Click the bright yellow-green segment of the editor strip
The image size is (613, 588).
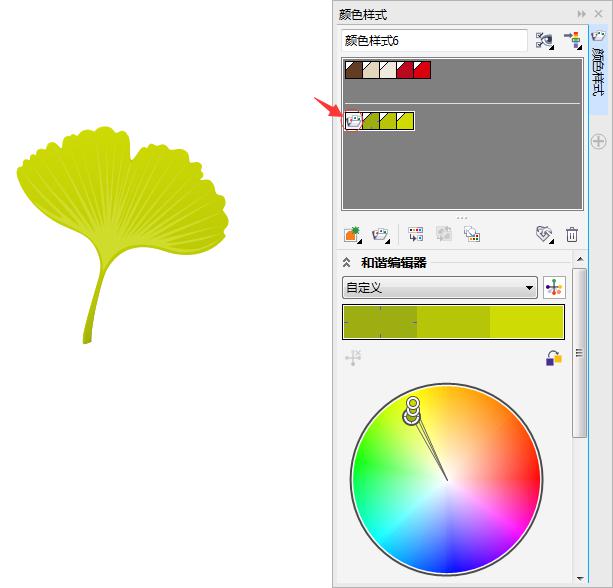pos(527,322)
